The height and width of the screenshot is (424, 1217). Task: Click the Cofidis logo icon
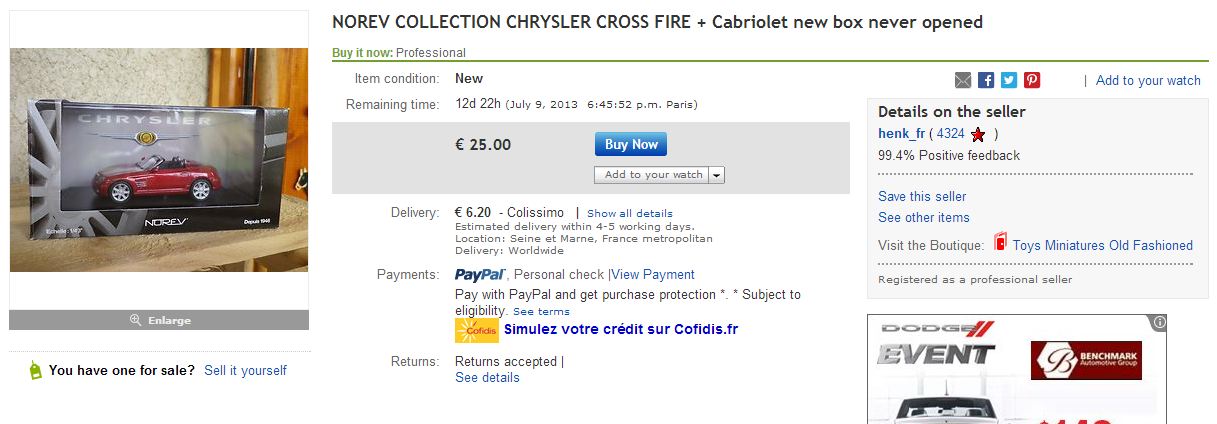pyautogui.click(x=477, y=330)
